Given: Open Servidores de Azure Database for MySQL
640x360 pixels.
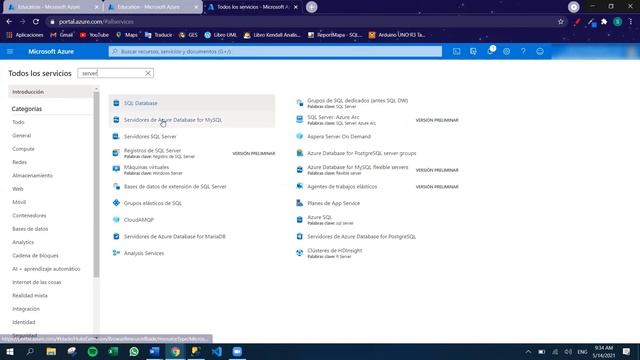Looking at the screenshot, I should click(173, 120).
